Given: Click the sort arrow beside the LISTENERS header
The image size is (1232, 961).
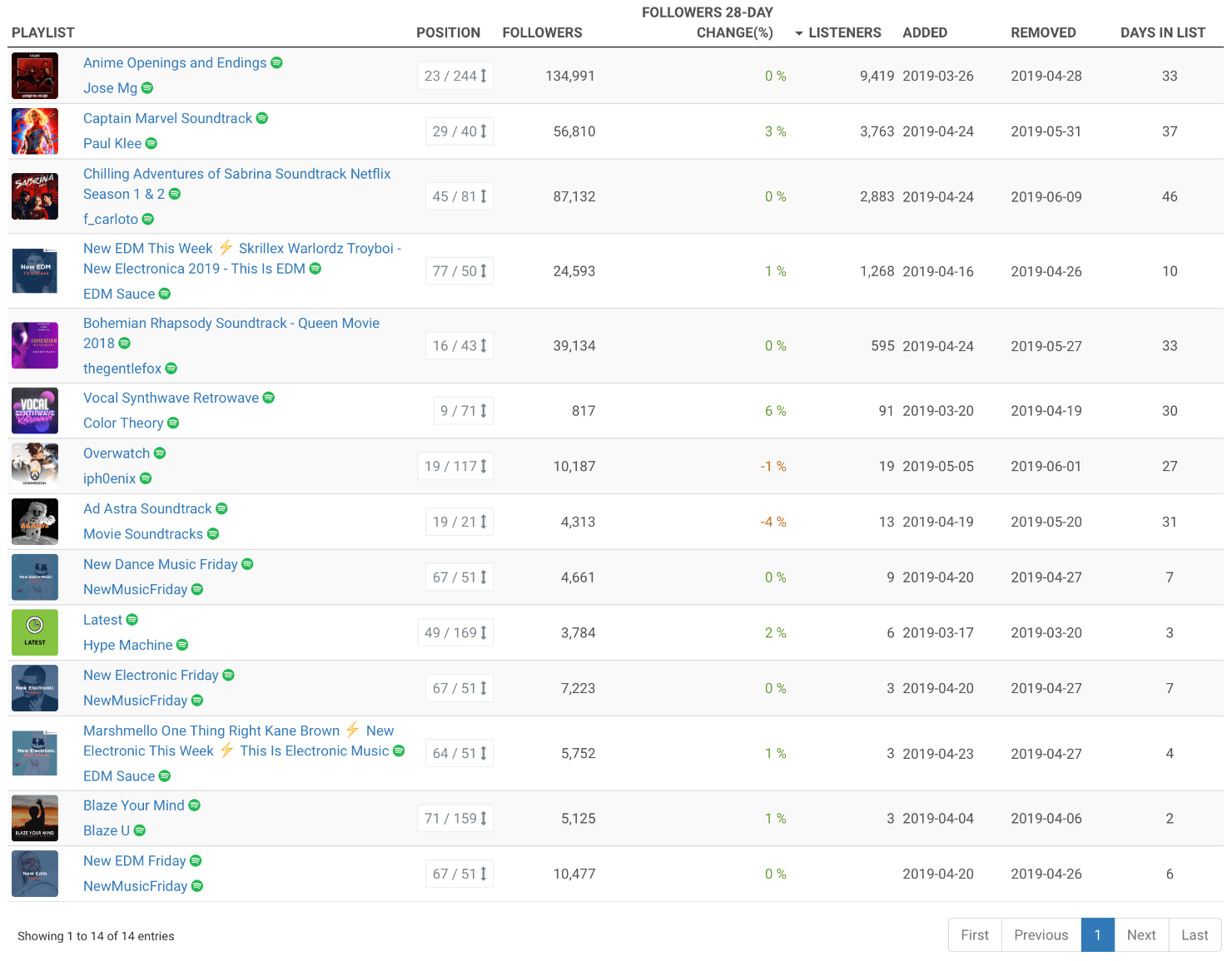Looking at the screenshot, I should tap(798, 32).
